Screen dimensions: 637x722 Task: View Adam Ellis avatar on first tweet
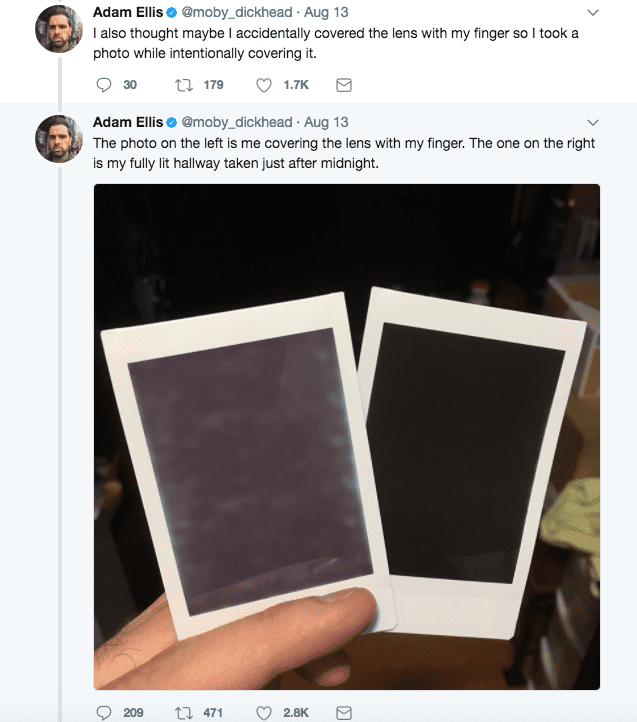(x=59, y=29)
